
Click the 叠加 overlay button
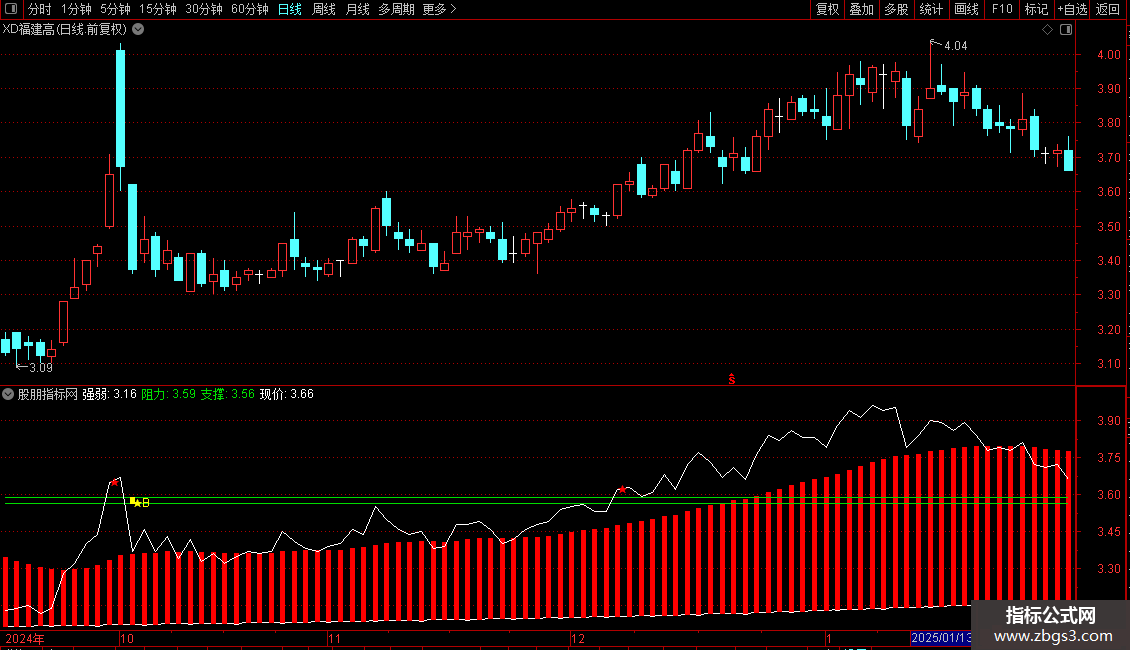point(861,9)
